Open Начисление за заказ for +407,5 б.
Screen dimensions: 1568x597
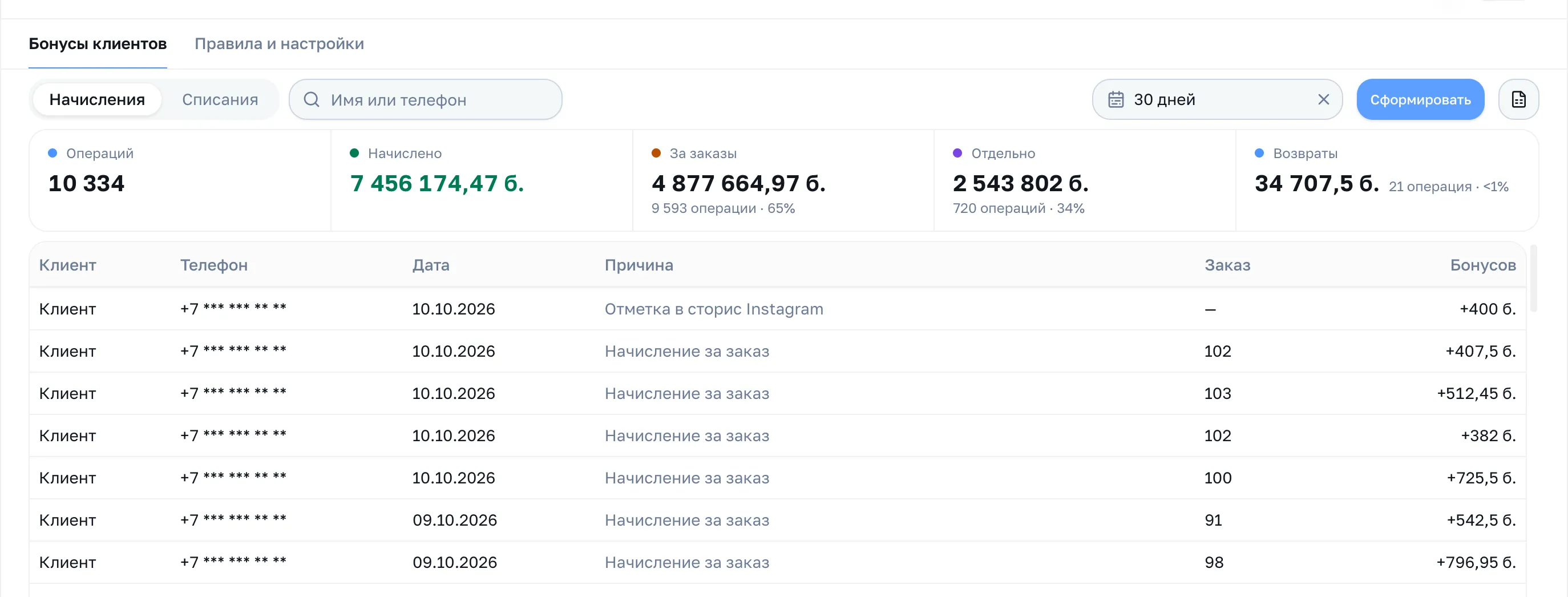pos(686,351)
